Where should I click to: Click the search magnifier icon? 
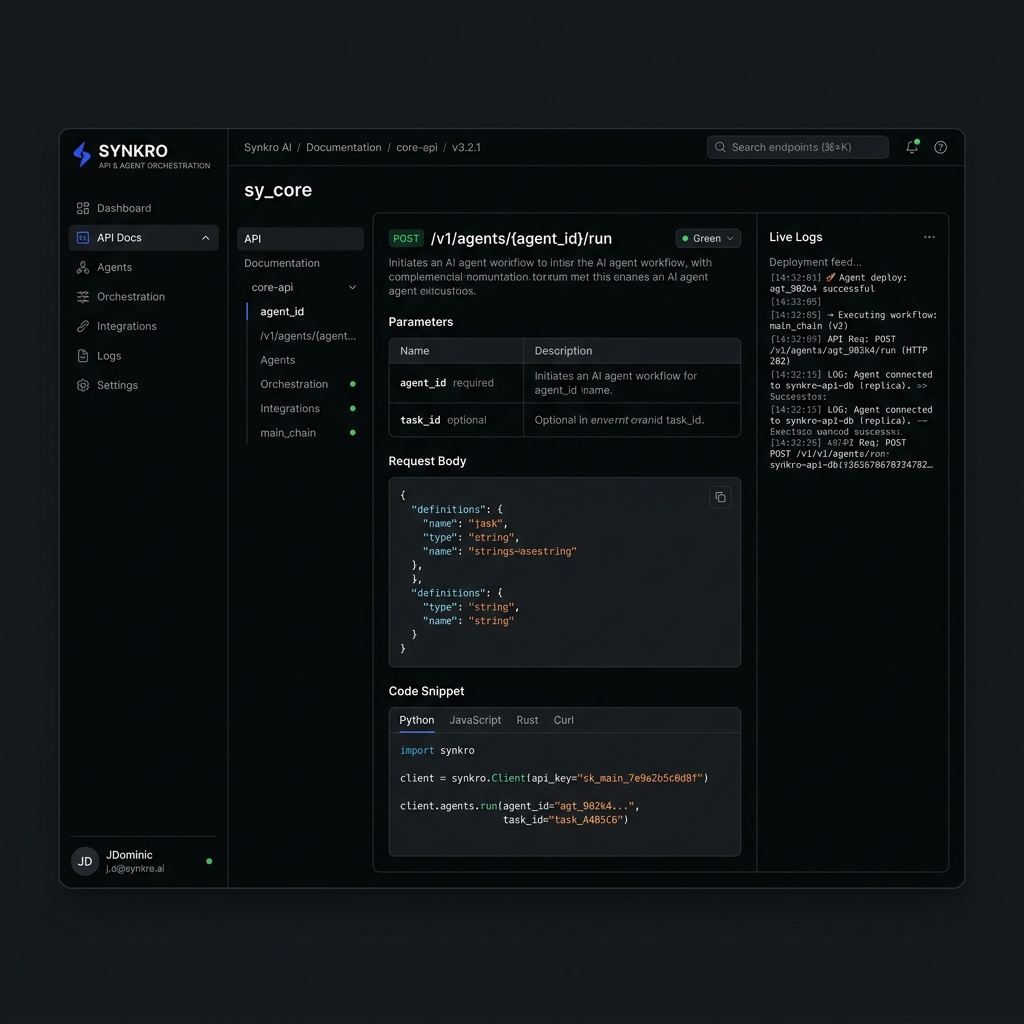click(720, 148)
